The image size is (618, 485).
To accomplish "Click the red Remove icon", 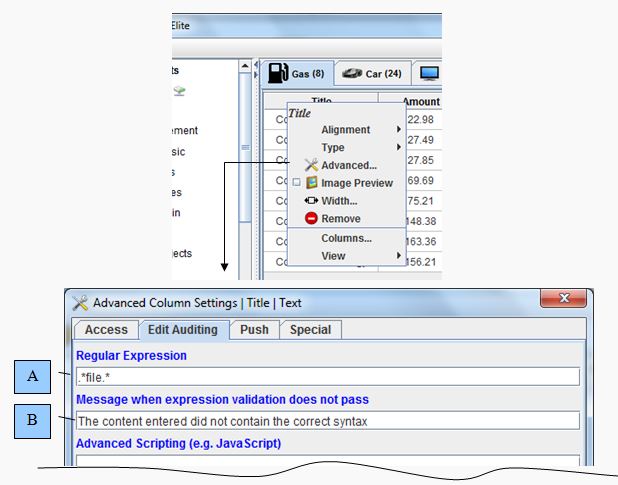I will point(311,219).
